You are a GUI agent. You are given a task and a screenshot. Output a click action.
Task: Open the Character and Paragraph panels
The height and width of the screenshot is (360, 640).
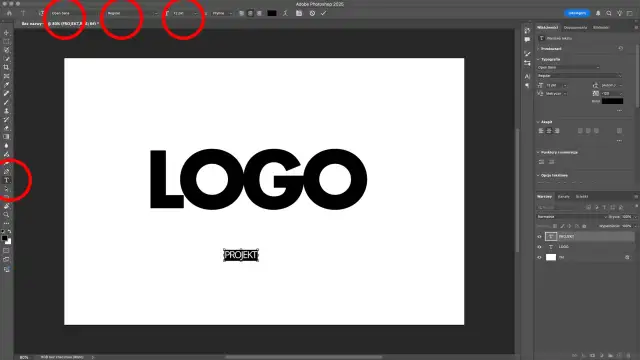pyautogui.click(x=299, y=13)
